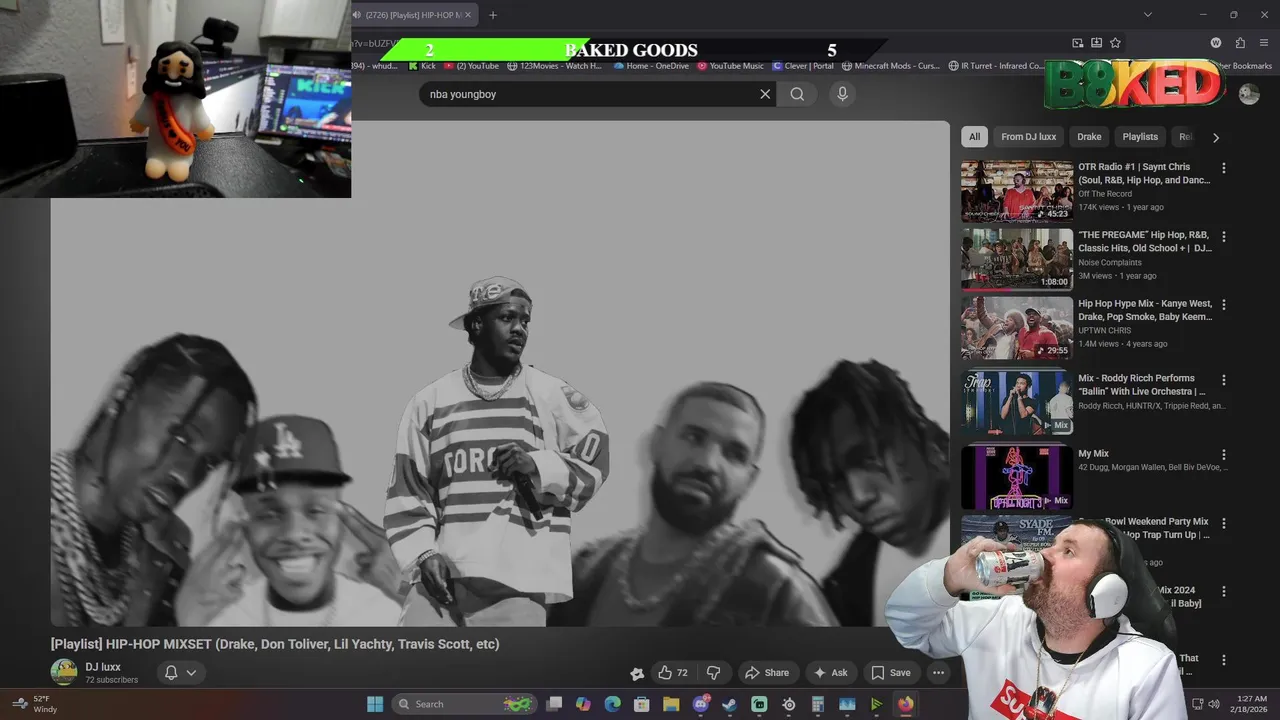Image resolution: width=1280 pixels, height=720 pixels.
Task: Open Firefox from the taskbar
Action: click(x=905, y=704)
